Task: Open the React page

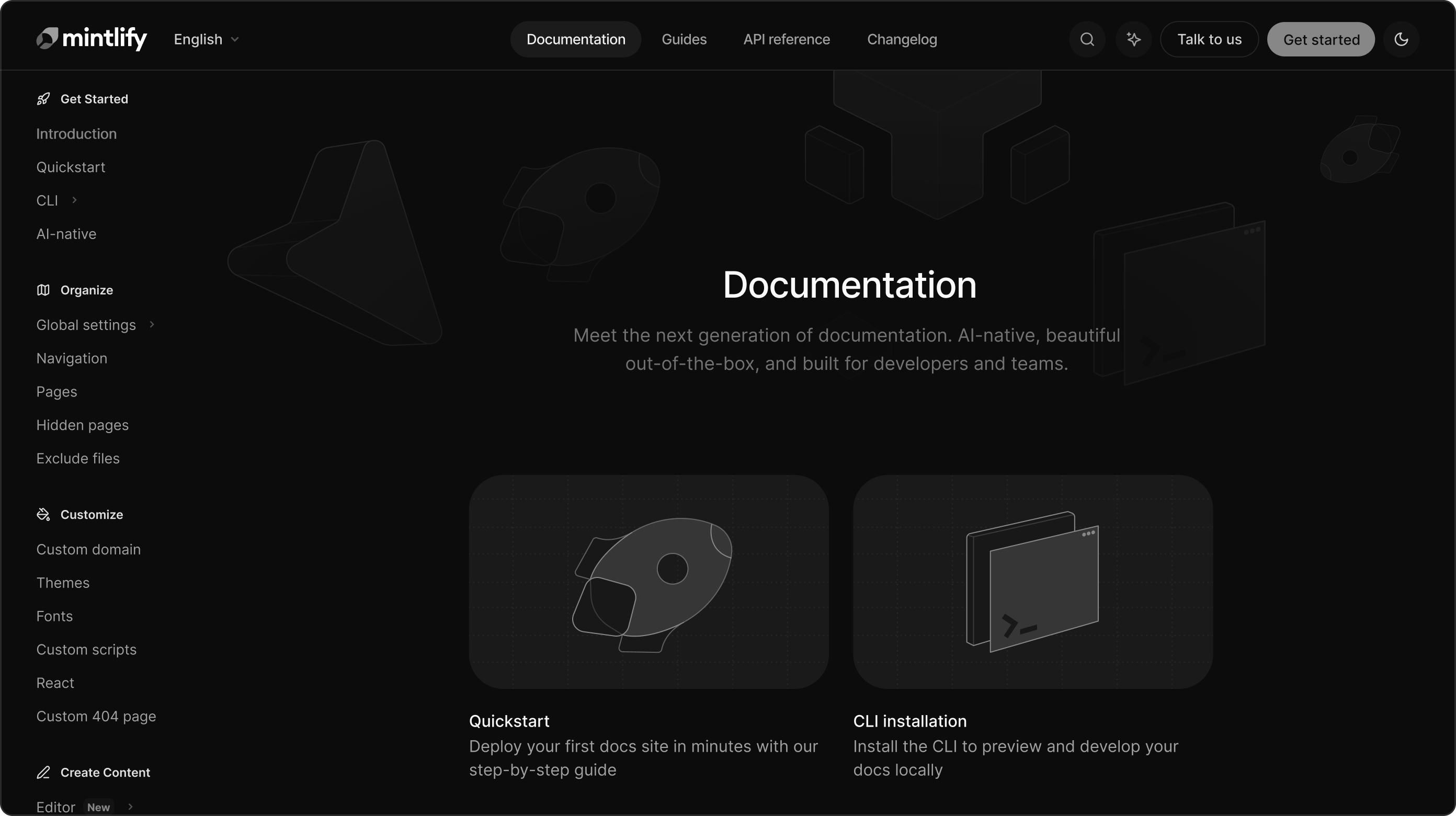Action: coord(55,683)
